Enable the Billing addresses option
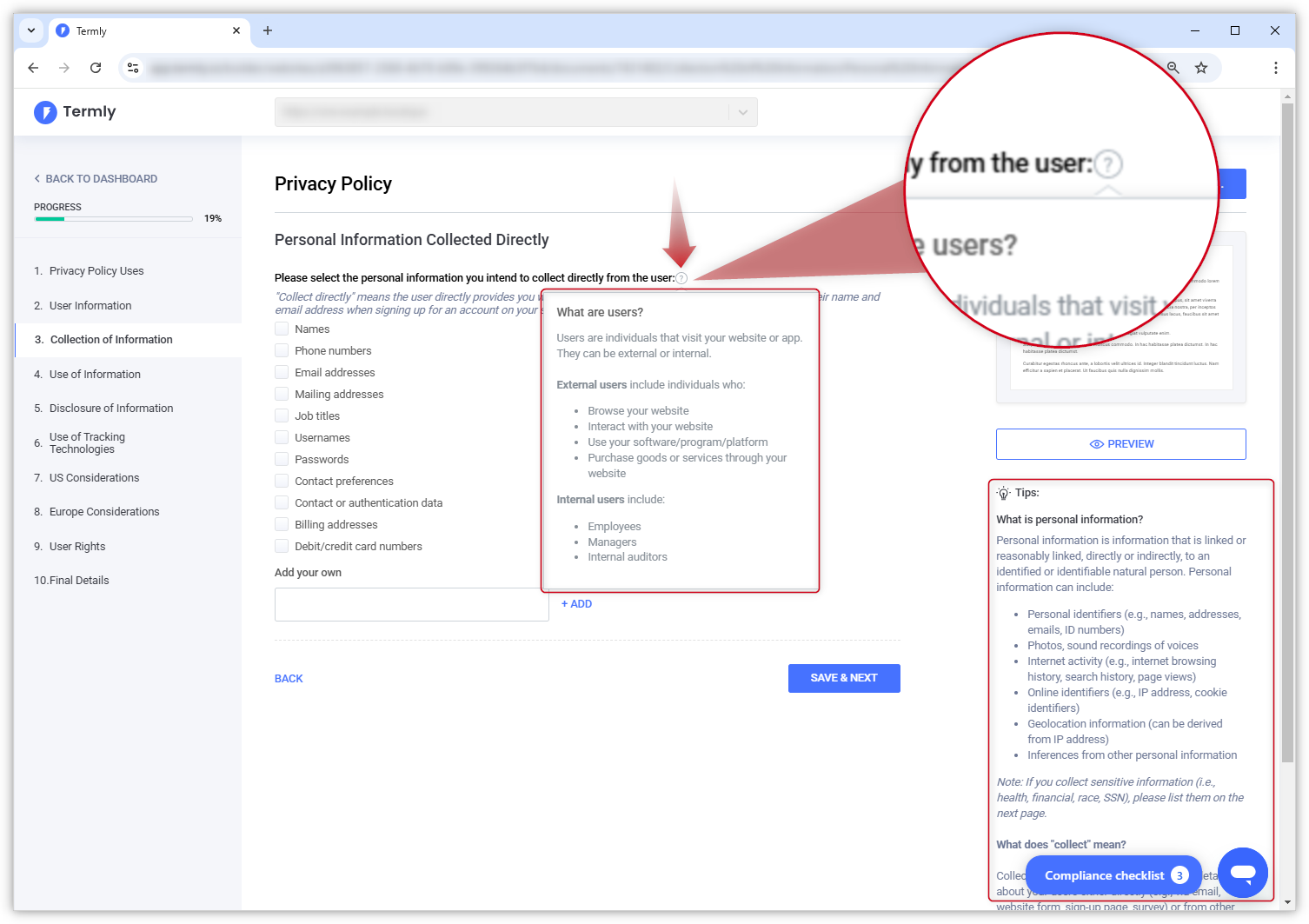 pos(282,524)
